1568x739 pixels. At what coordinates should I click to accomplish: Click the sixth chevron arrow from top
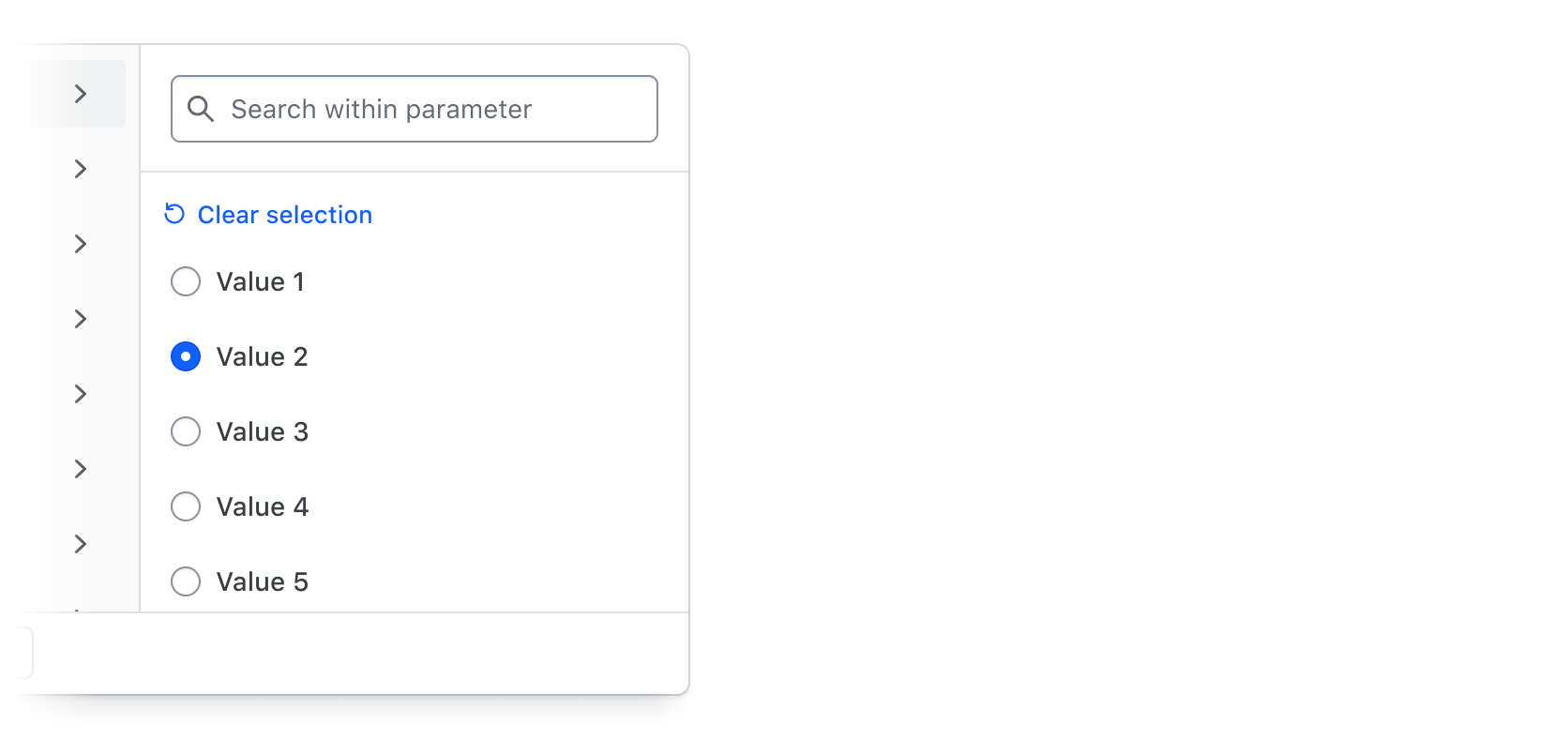point(81,469)
